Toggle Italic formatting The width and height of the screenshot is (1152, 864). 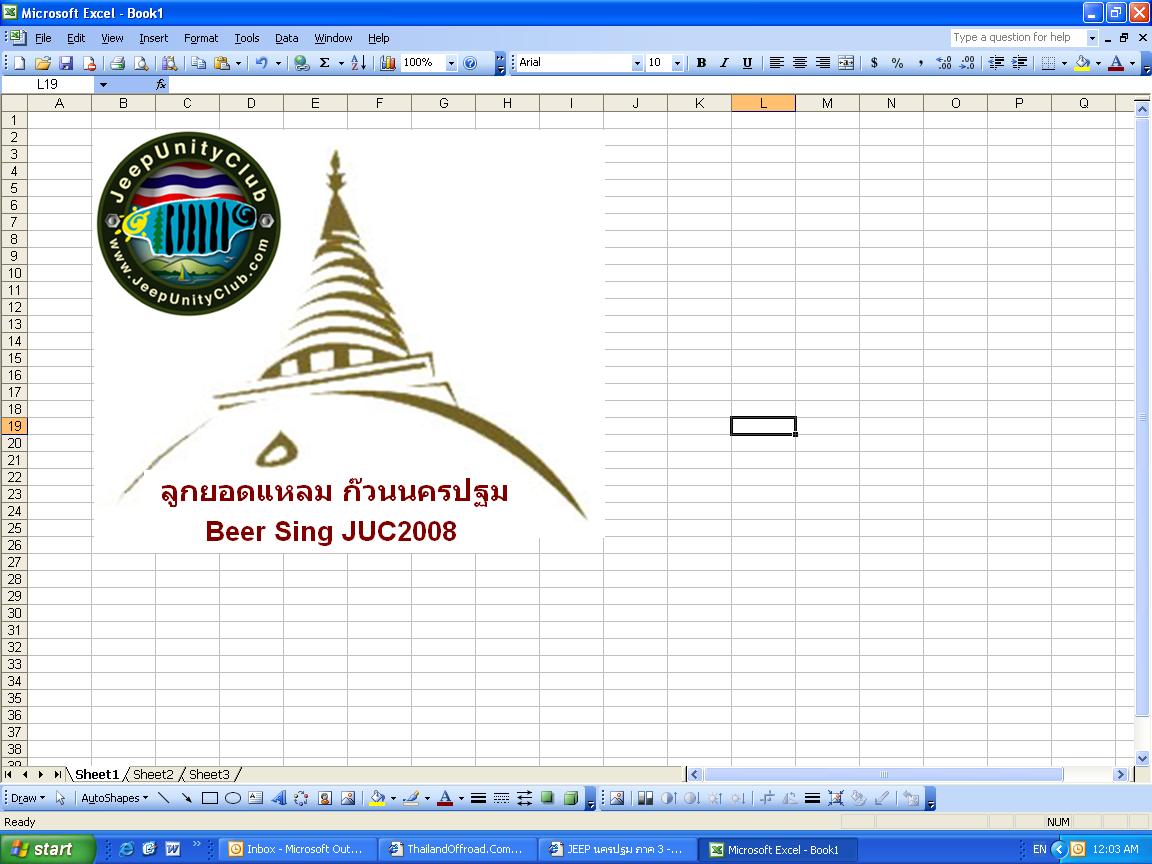724,63
